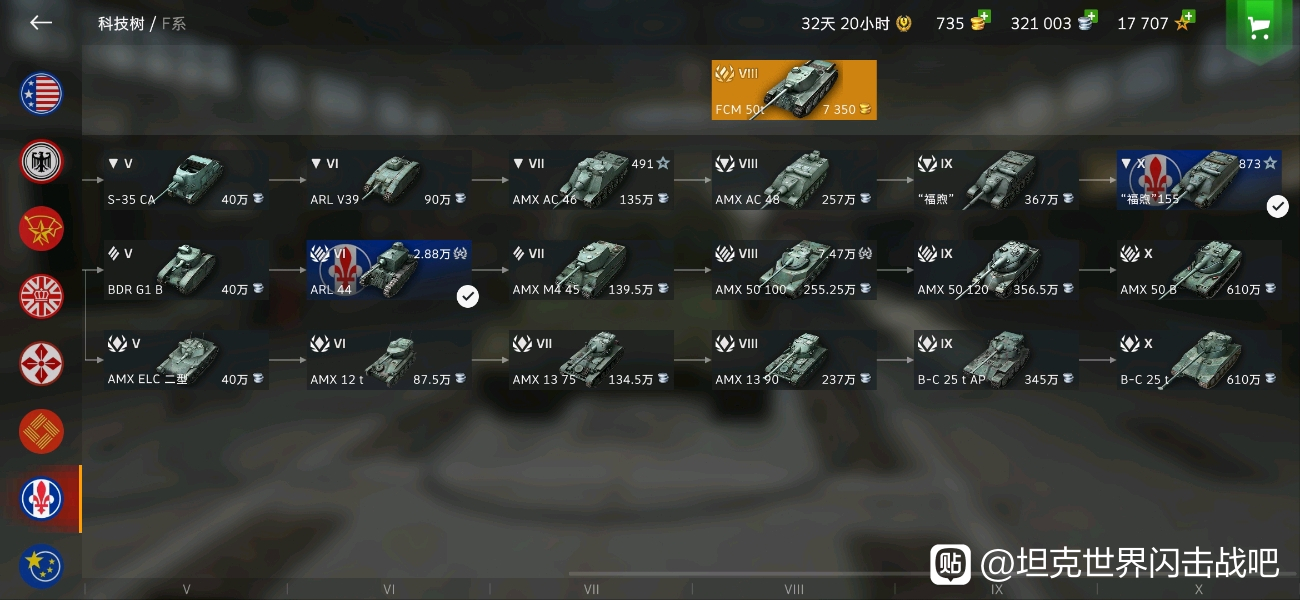Select the Germany nation flag icon
This screenshot has height=600, width=1300.
click(x=42, y=161)
